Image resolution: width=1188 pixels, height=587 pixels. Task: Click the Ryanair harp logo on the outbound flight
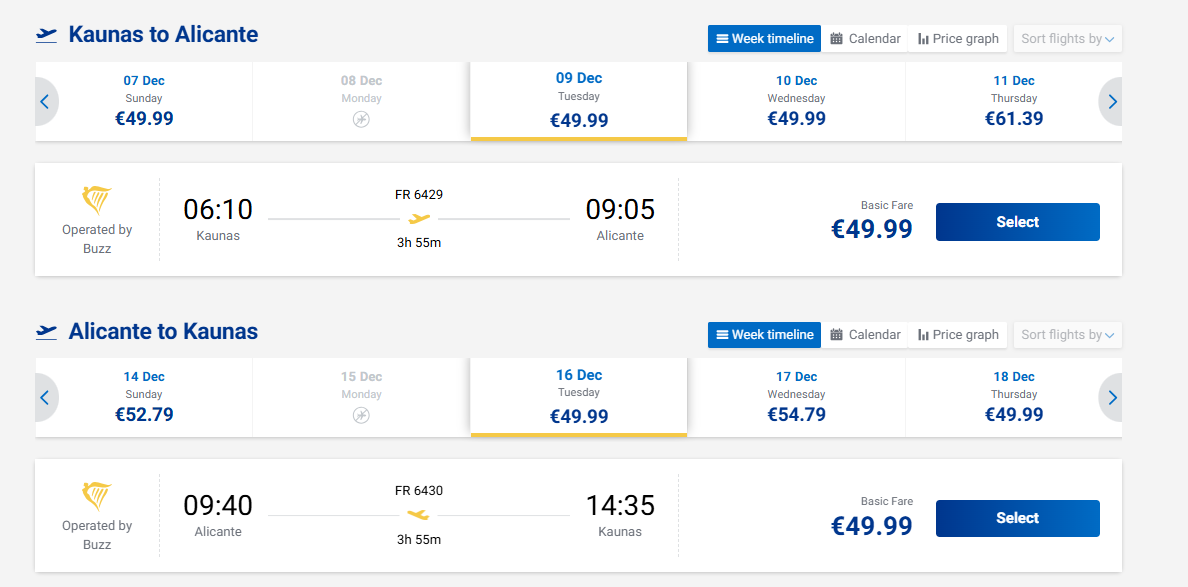97,201
